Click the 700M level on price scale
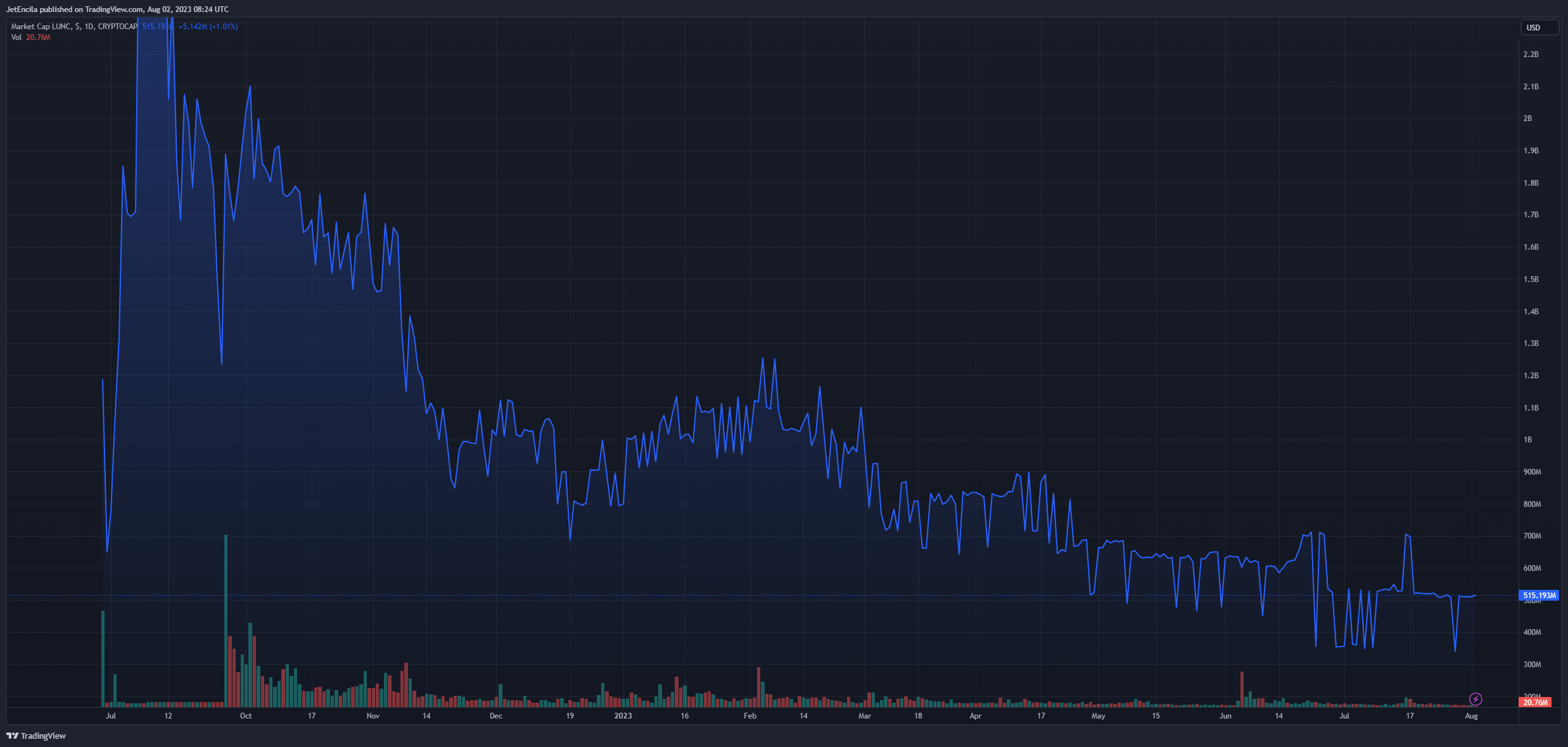 (x=1532, y=536)
